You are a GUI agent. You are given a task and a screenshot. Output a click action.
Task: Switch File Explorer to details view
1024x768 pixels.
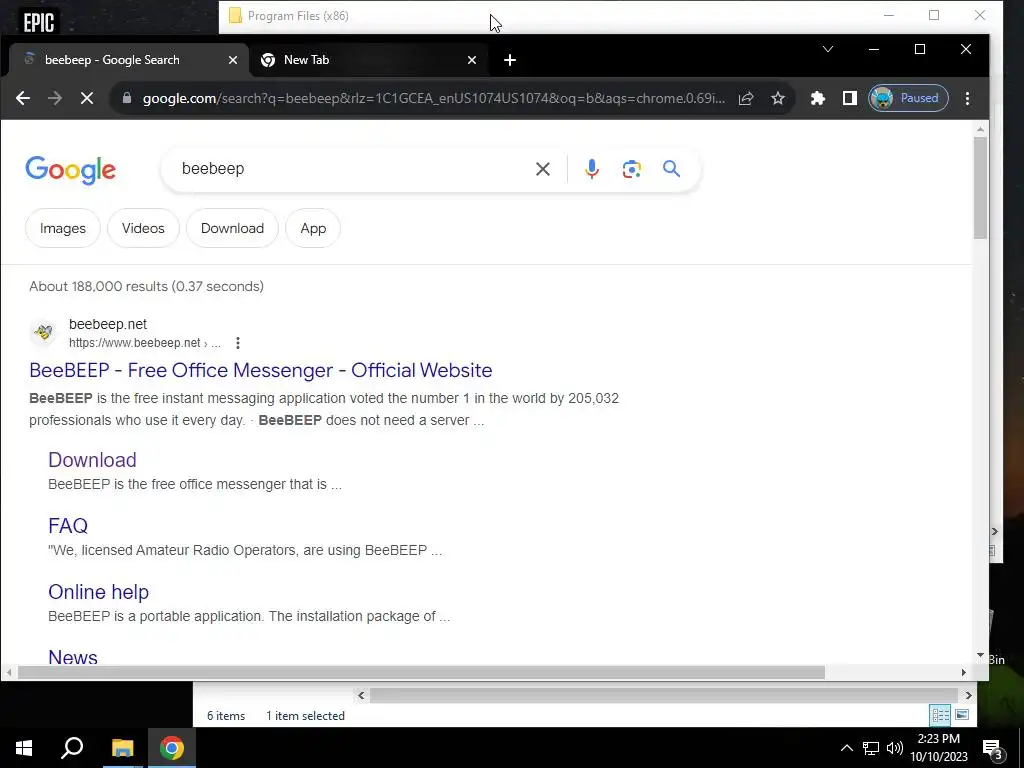(940, 715)
